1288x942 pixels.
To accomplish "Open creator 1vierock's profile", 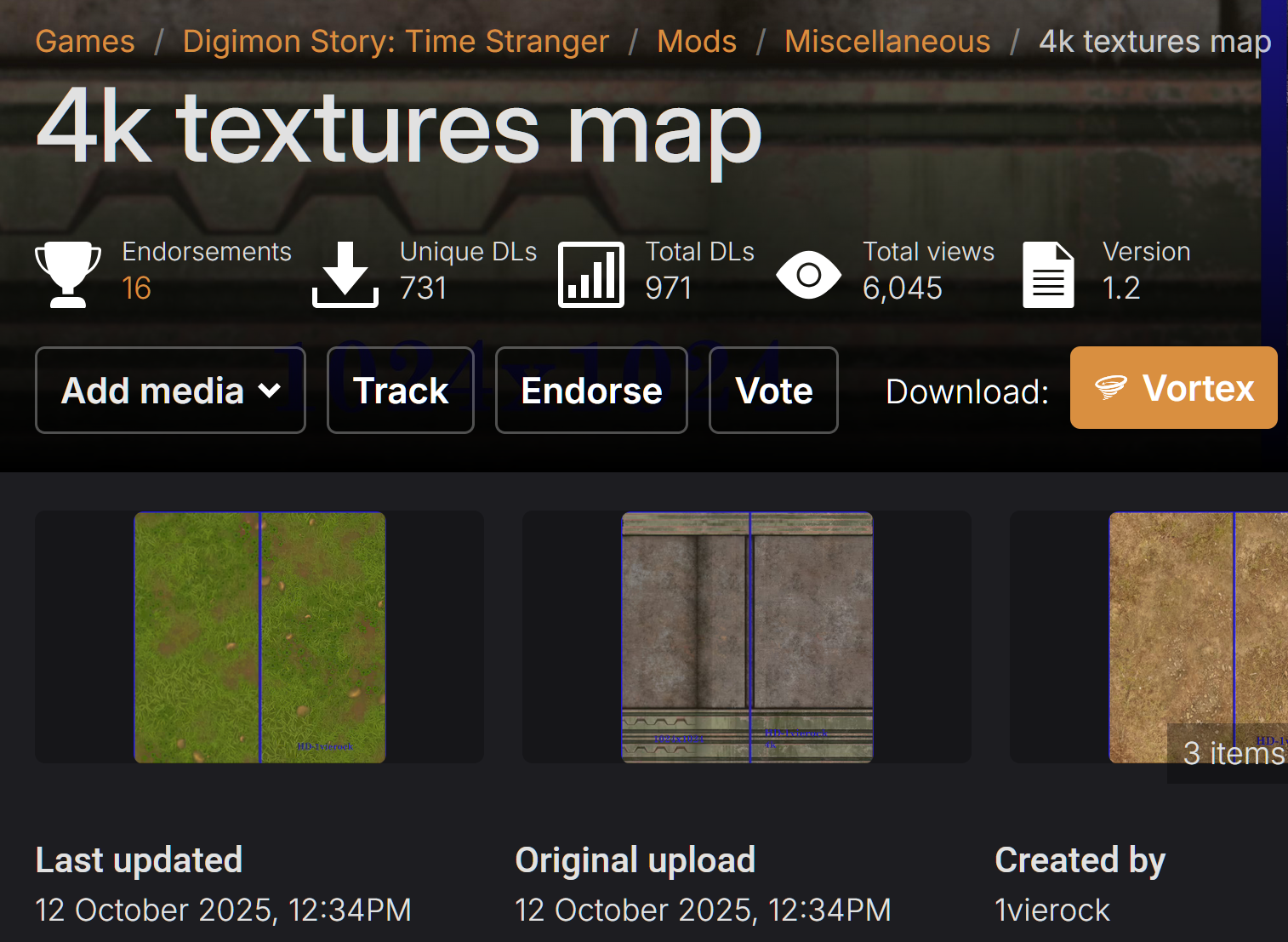I will click(1052, 911).
